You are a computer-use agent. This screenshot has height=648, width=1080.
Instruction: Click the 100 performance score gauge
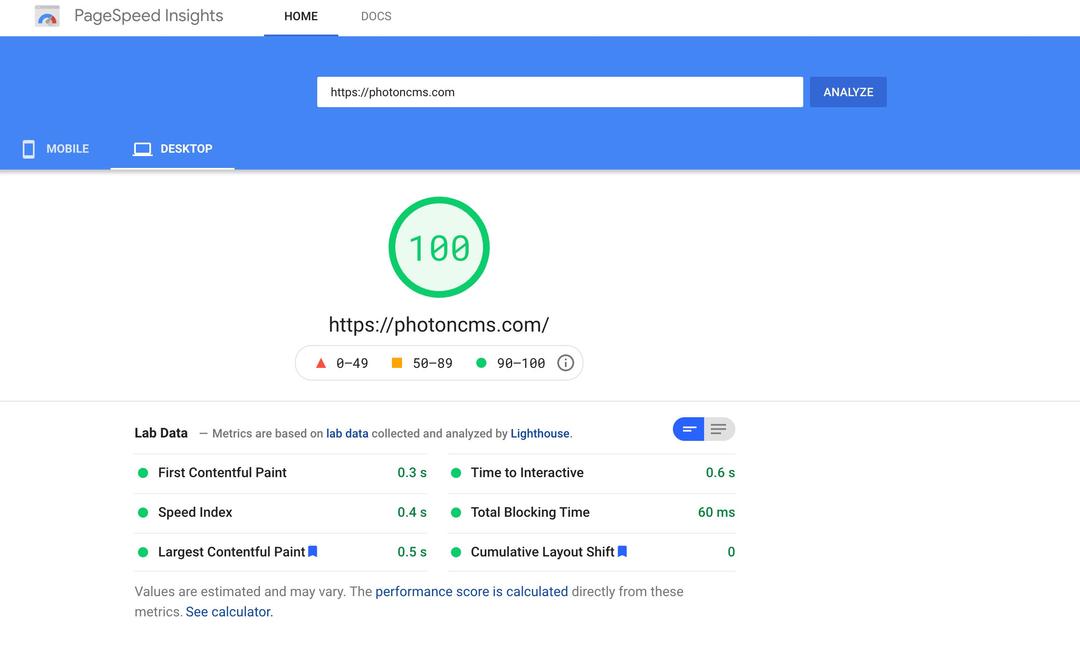pyautogui.click(x=439, y=247)
